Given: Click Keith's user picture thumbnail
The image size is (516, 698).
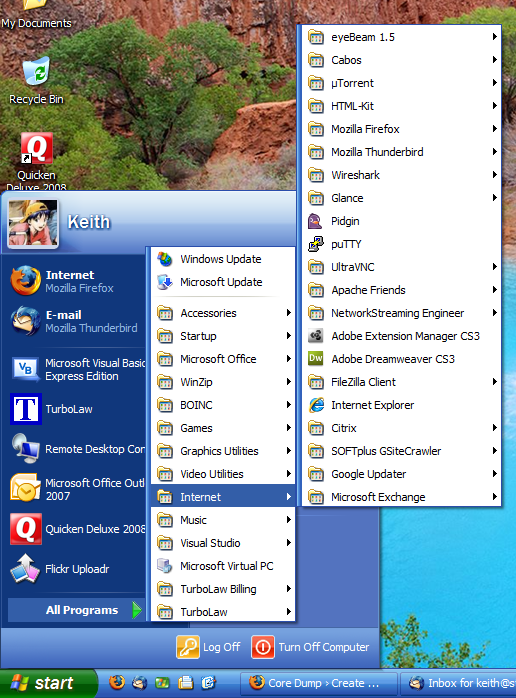Looking at the screenshot, I should pyautogui.click(x=33, y=223).
